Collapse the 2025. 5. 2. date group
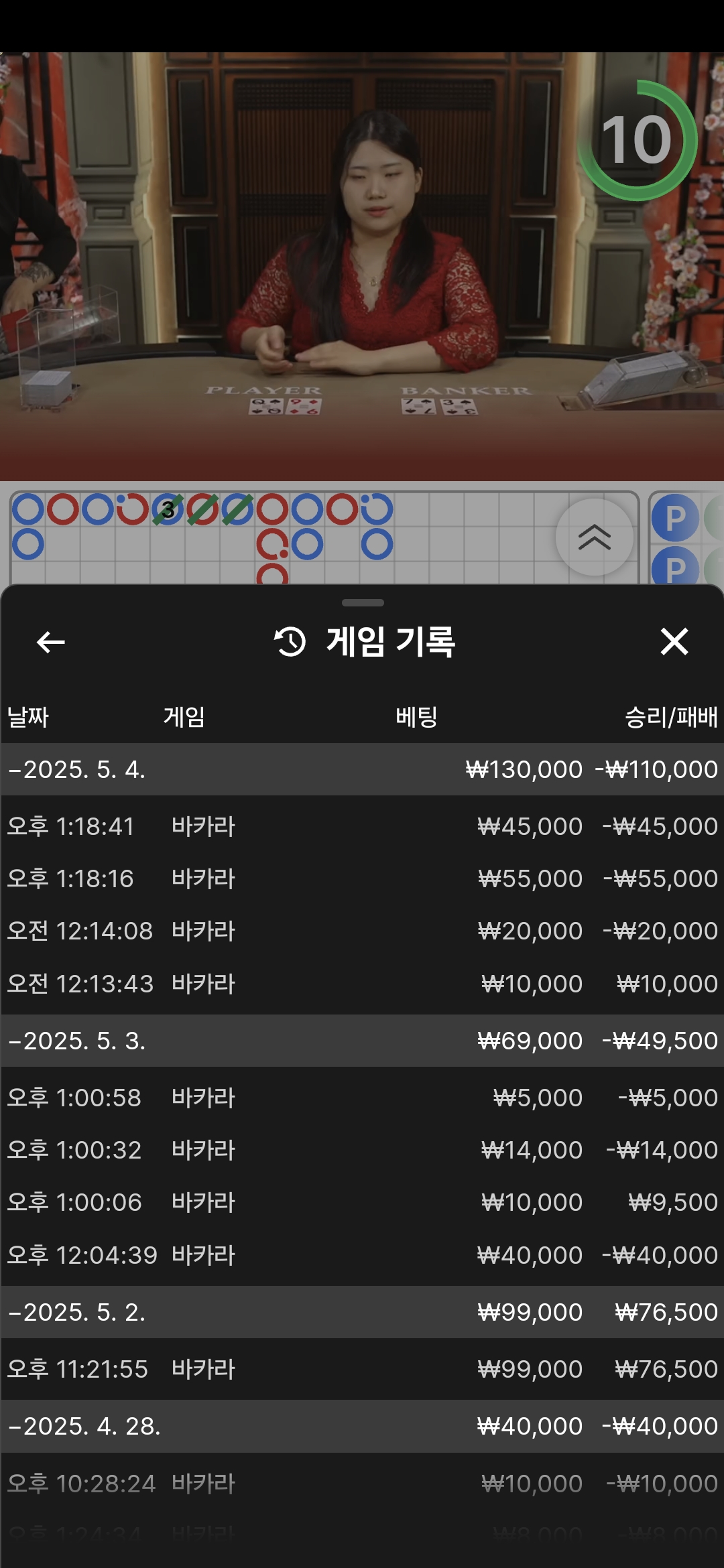This screenshot has height=1568, width=724. pos(77,1312)
